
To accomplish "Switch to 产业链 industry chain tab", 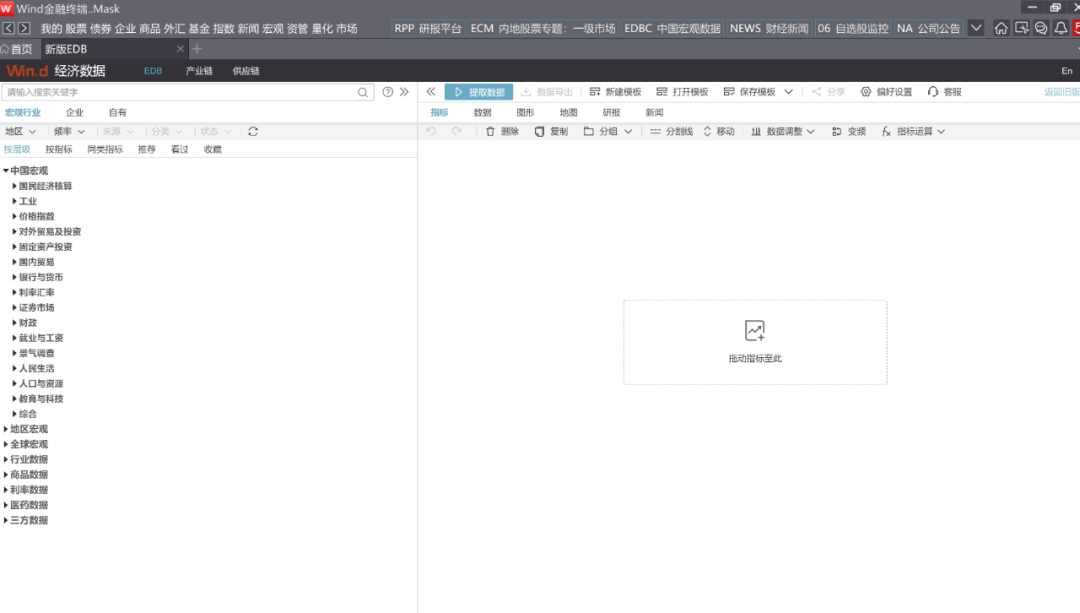I will coord(199,71).
